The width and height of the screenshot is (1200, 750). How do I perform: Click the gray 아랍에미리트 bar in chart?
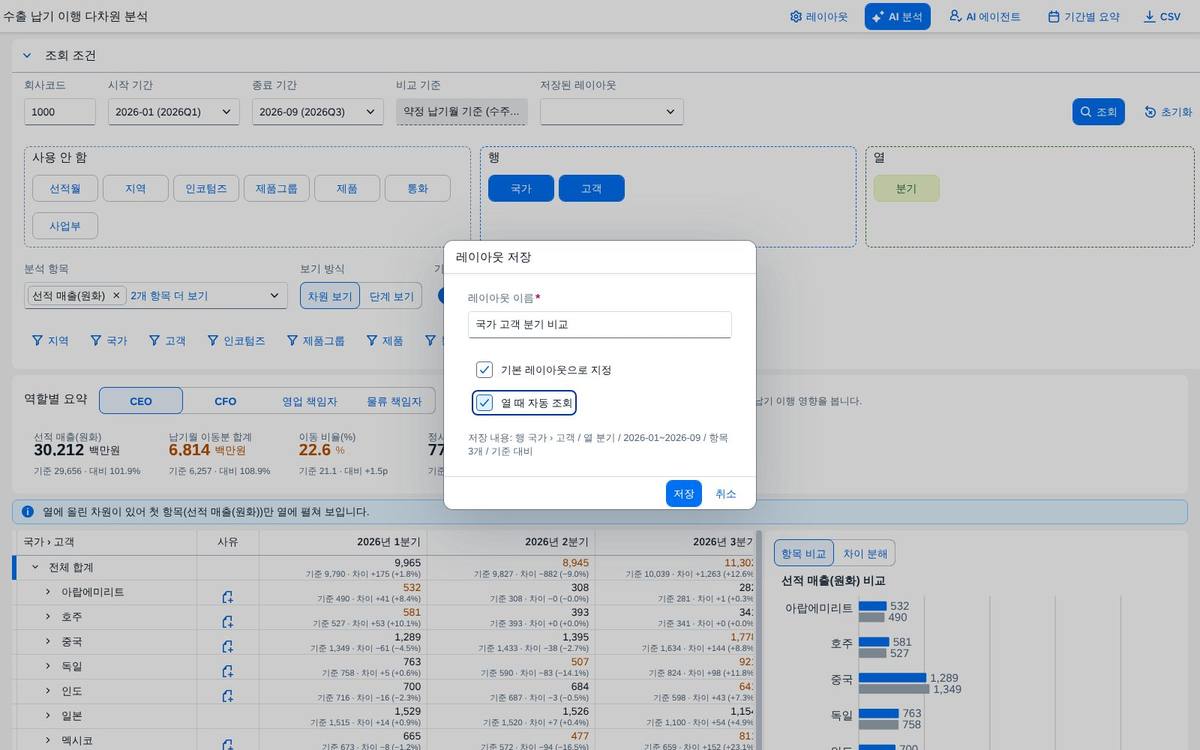tap(871, 618)
